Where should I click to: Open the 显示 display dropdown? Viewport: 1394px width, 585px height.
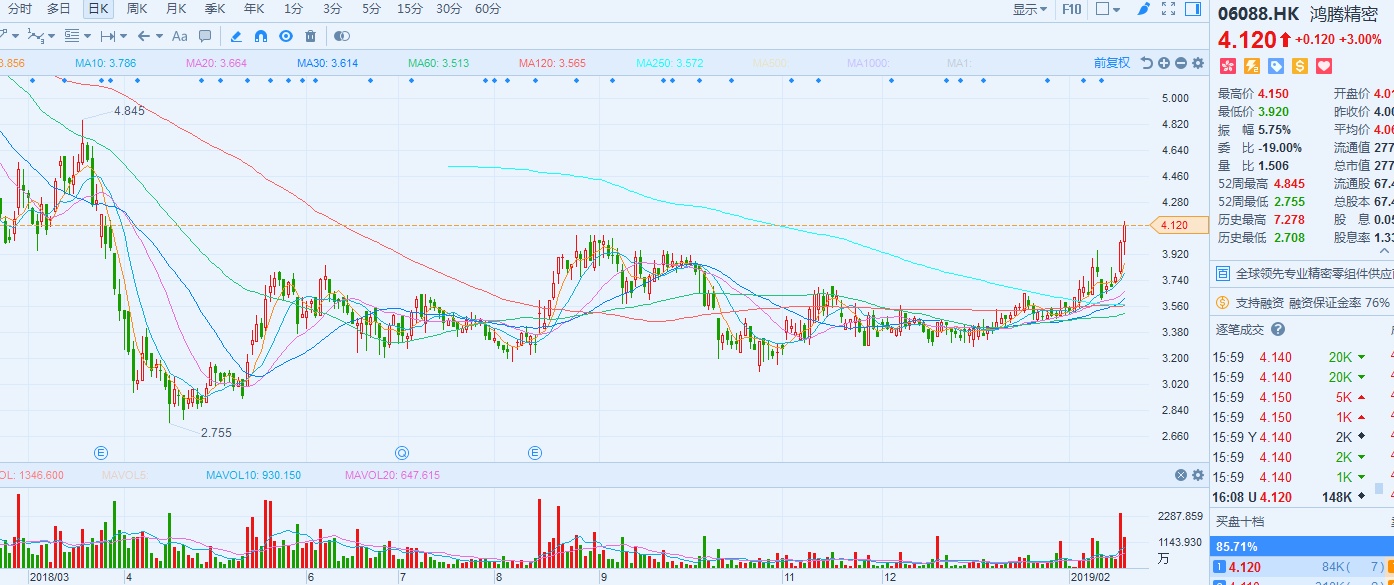[1029, 9]
